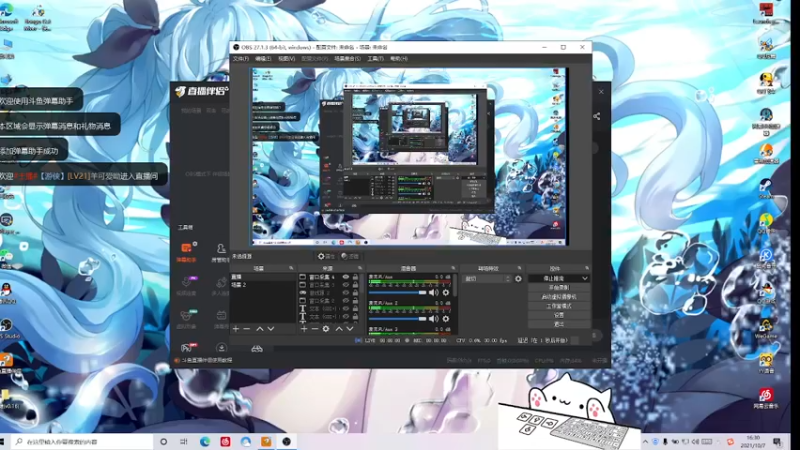Screen dimensions: 800x450
Task: Pop out the 场景 dock with header icon
Action: (x=291, y=268)
